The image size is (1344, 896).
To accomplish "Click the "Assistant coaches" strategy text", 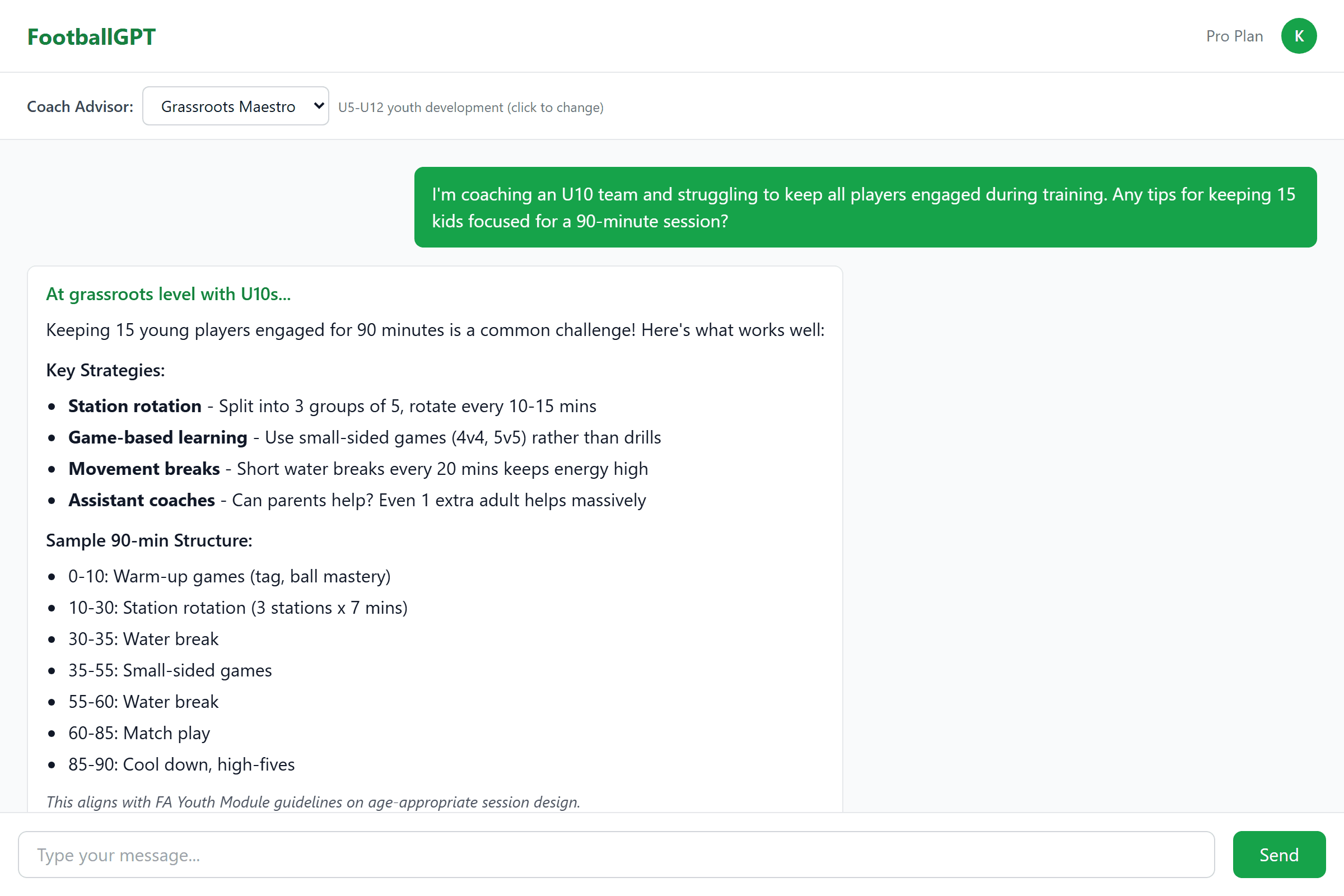I will tap(142, 500).
